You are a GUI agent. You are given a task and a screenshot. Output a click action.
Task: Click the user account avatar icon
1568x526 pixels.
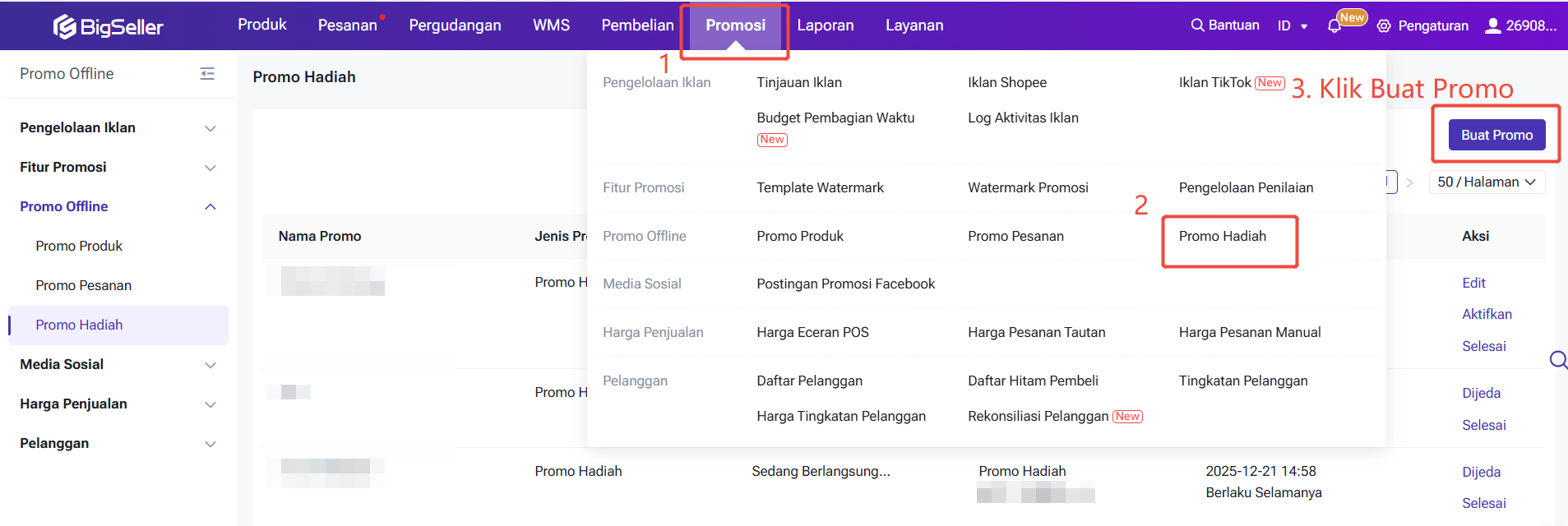pos(1492,25)
